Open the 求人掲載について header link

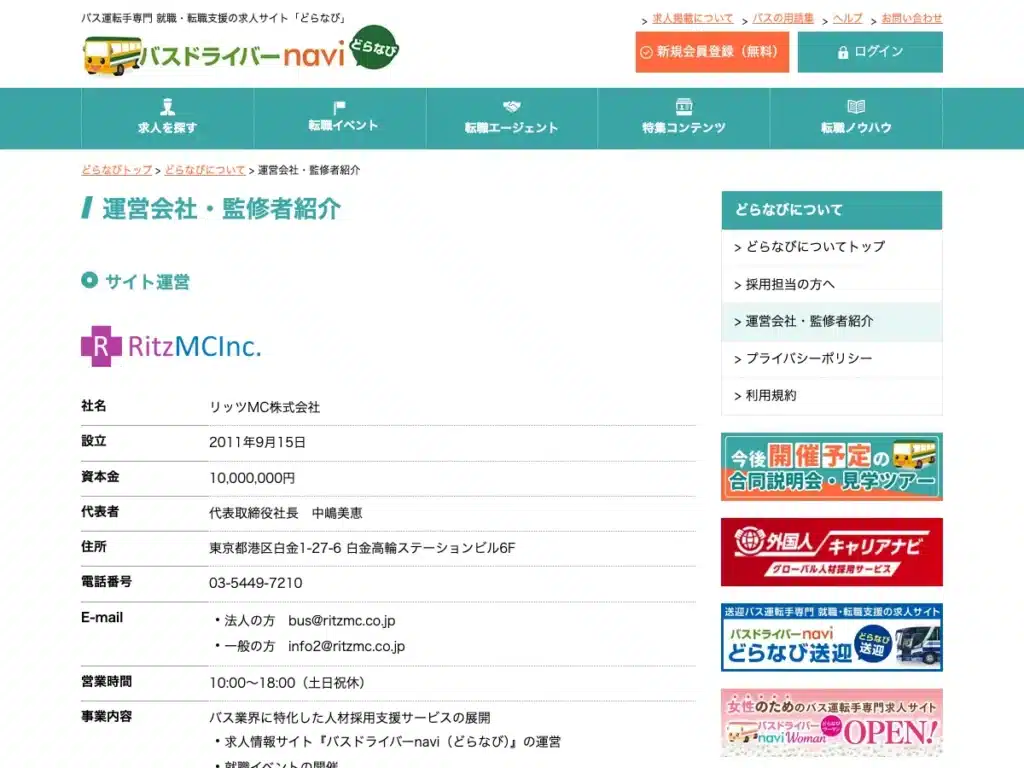pyautogui.click(x=692, y=19)
